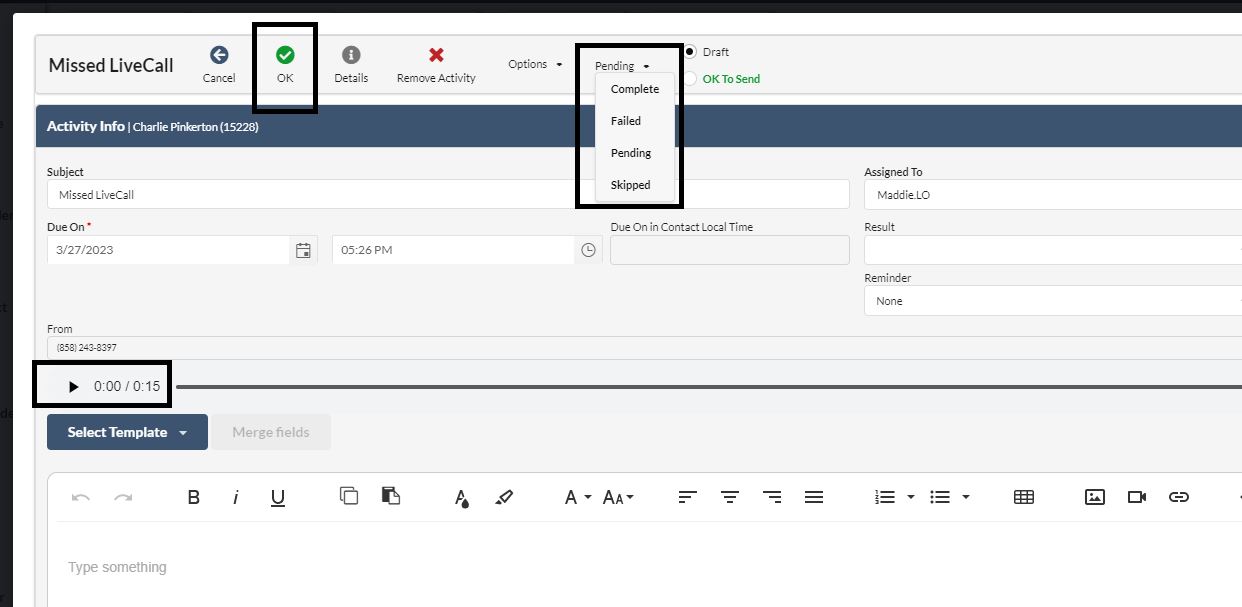Underline the selected text

pyautogui.click(x=278, y=496)
